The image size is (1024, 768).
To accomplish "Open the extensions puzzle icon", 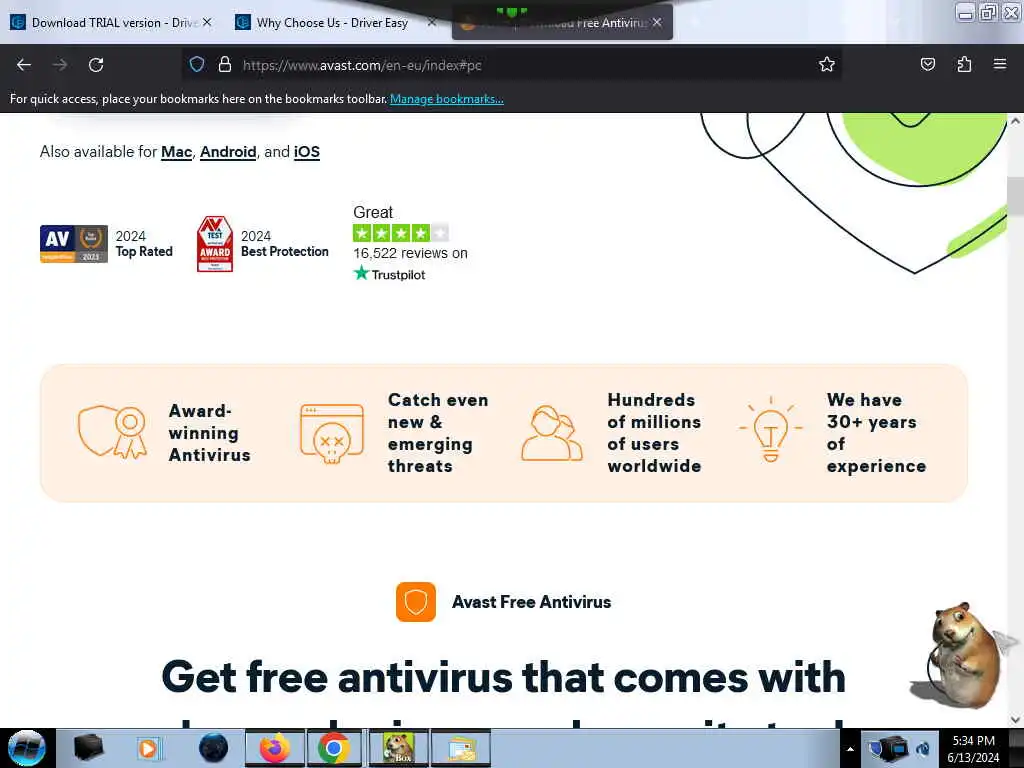I will pos(964,64).
